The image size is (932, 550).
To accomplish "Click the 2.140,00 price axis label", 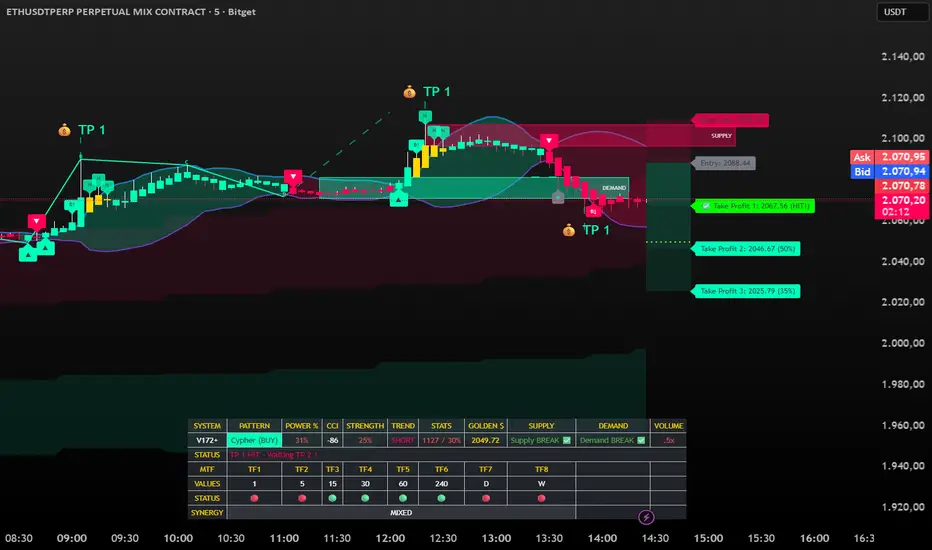I will pos(903,56).
